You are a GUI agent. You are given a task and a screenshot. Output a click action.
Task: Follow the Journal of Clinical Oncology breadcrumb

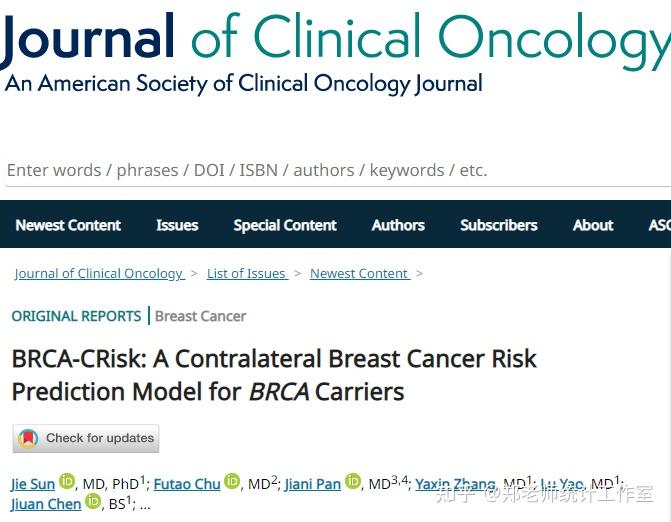98,274
